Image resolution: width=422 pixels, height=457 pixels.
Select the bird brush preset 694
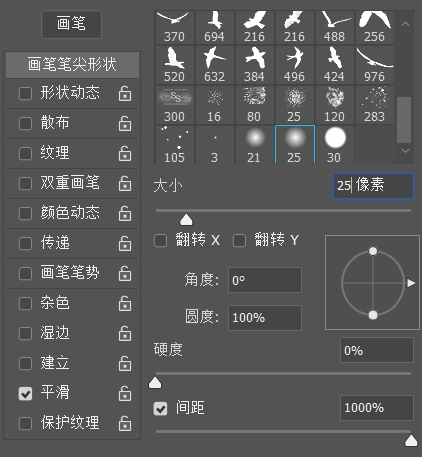coord(215,27)
